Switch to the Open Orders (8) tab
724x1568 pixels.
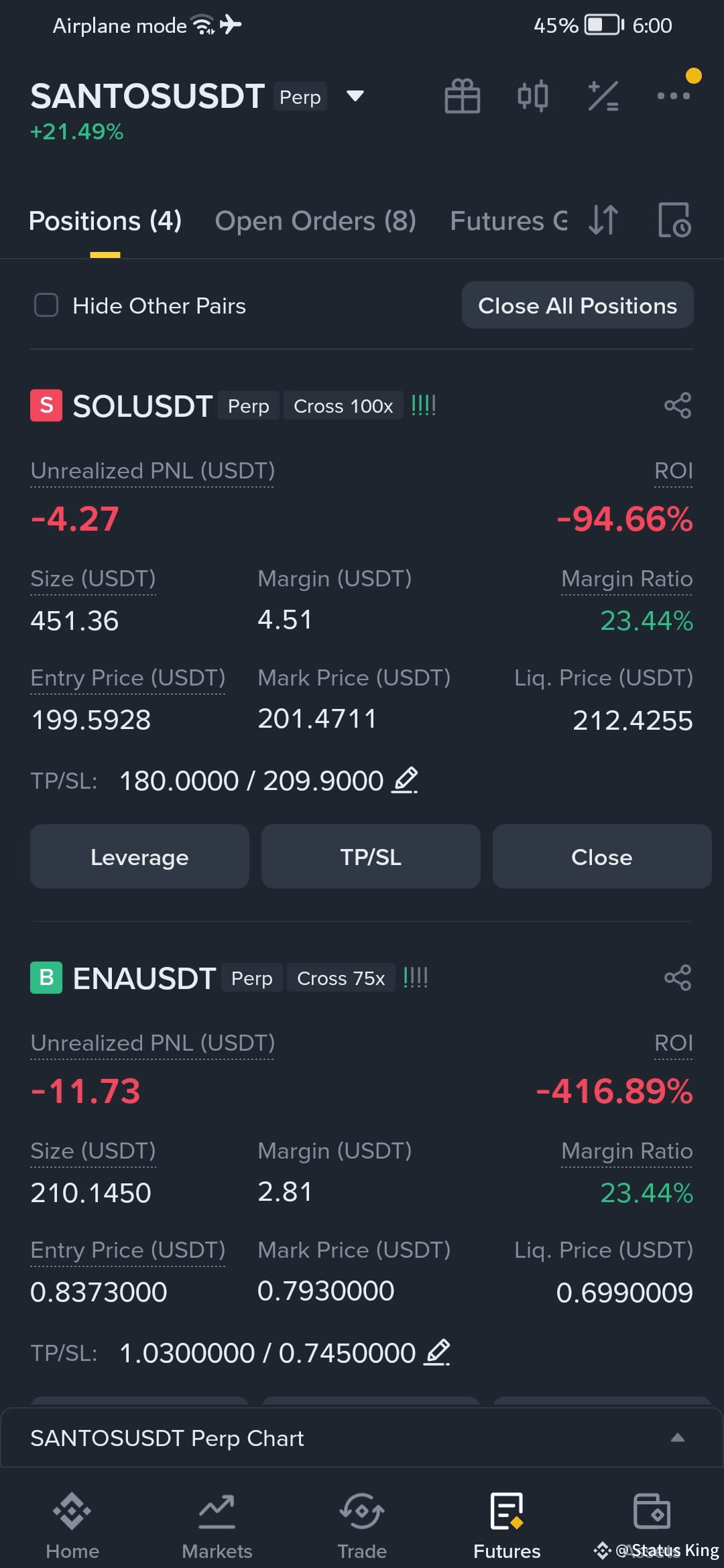316,220
